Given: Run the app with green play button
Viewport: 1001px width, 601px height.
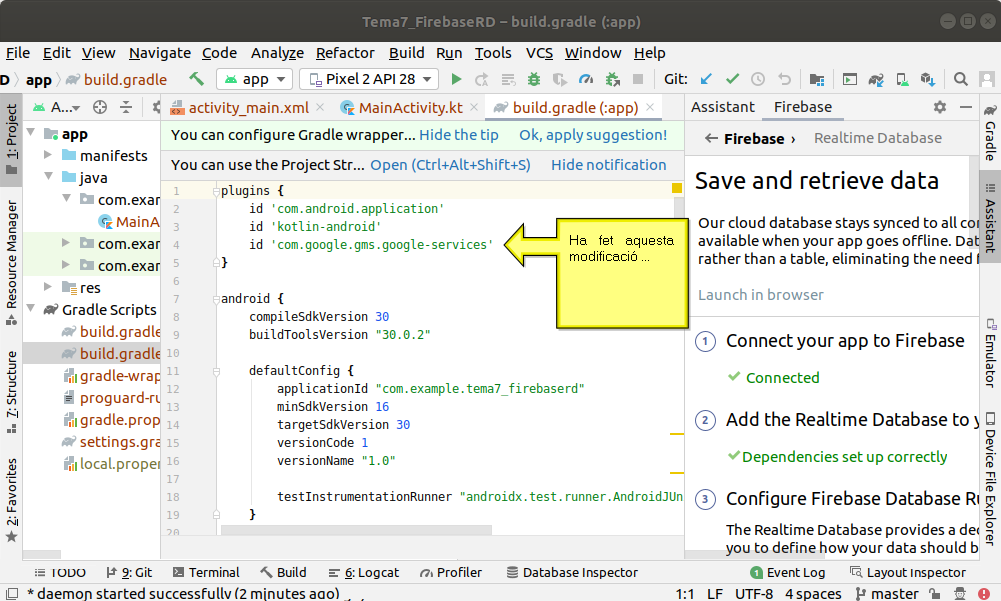Looking at the screenshot, I should click(456, 79).
